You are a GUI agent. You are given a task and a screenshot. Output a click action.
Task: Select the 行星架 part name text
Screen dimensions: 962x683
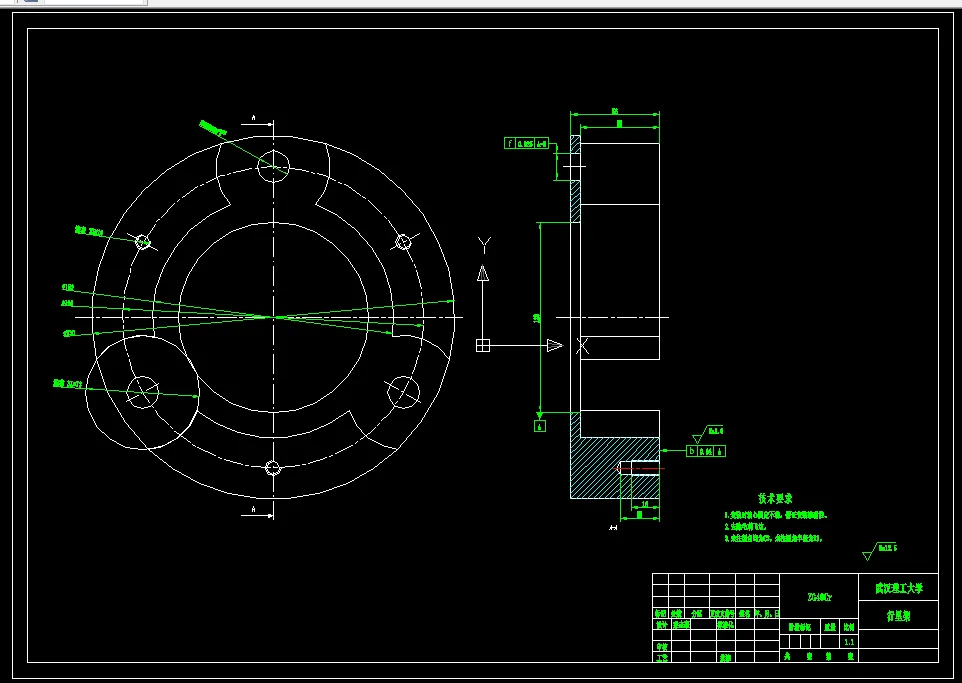click(898, 616)
